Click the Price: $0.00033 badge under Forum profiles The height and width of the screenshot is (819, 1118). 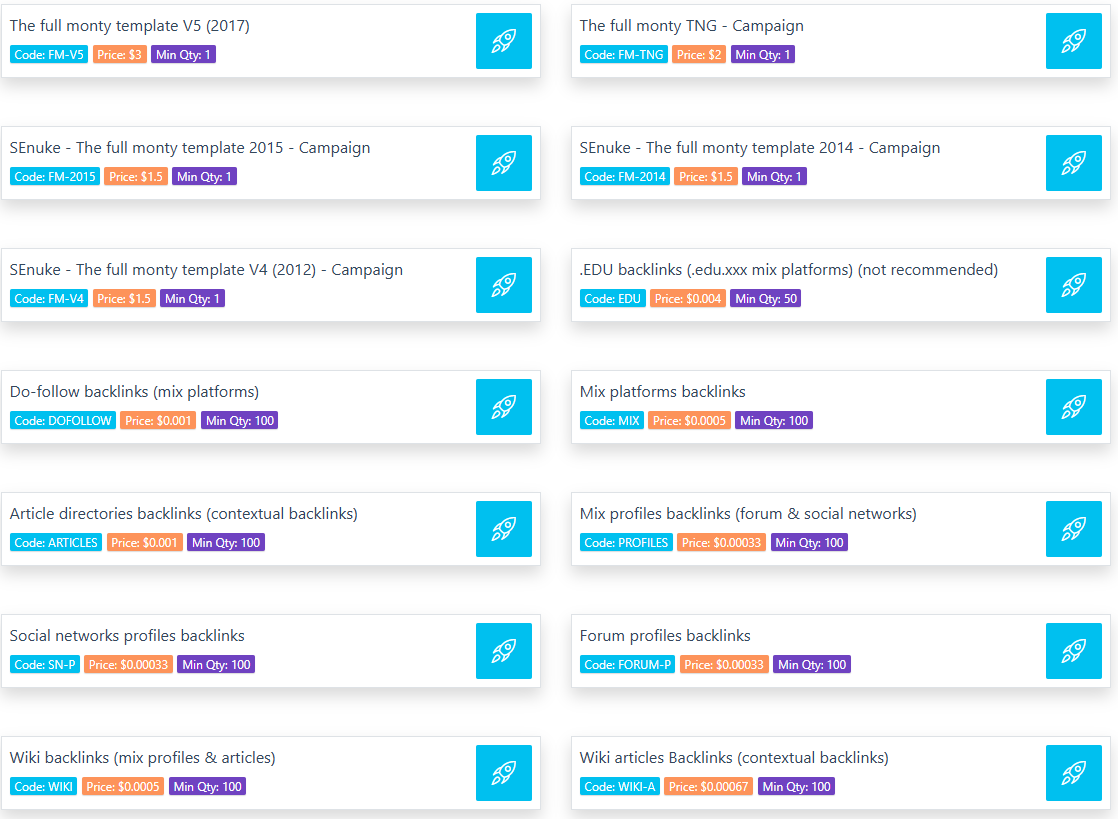click(724, 665)
